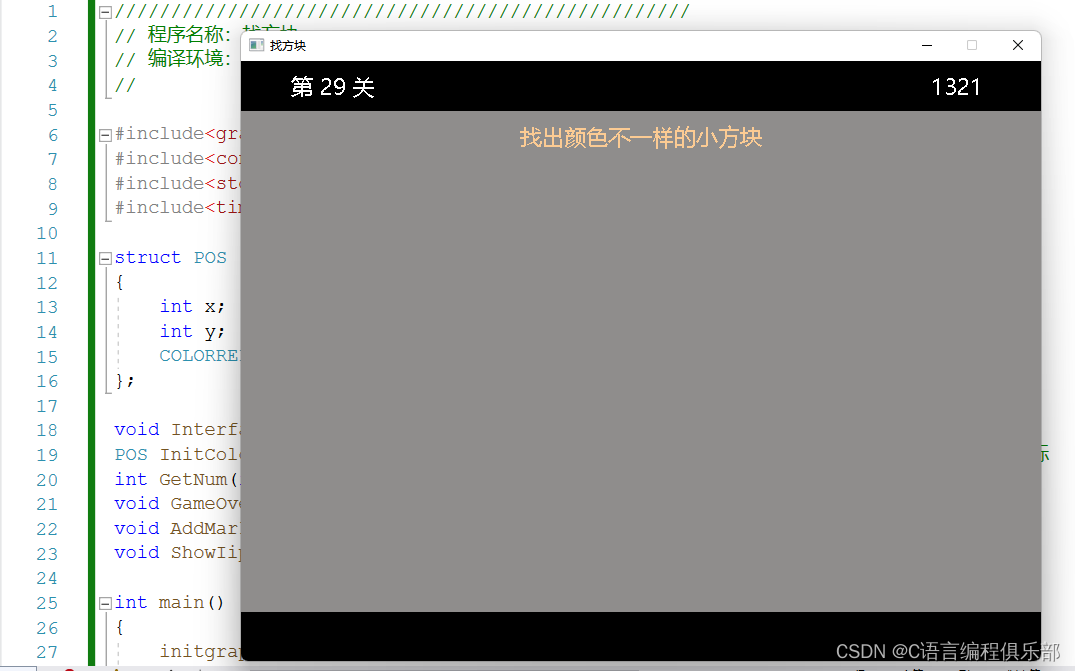Close the 找方块 game window
The image size is (1075, 671).
pyautogui.click(x=1017, y=45)
